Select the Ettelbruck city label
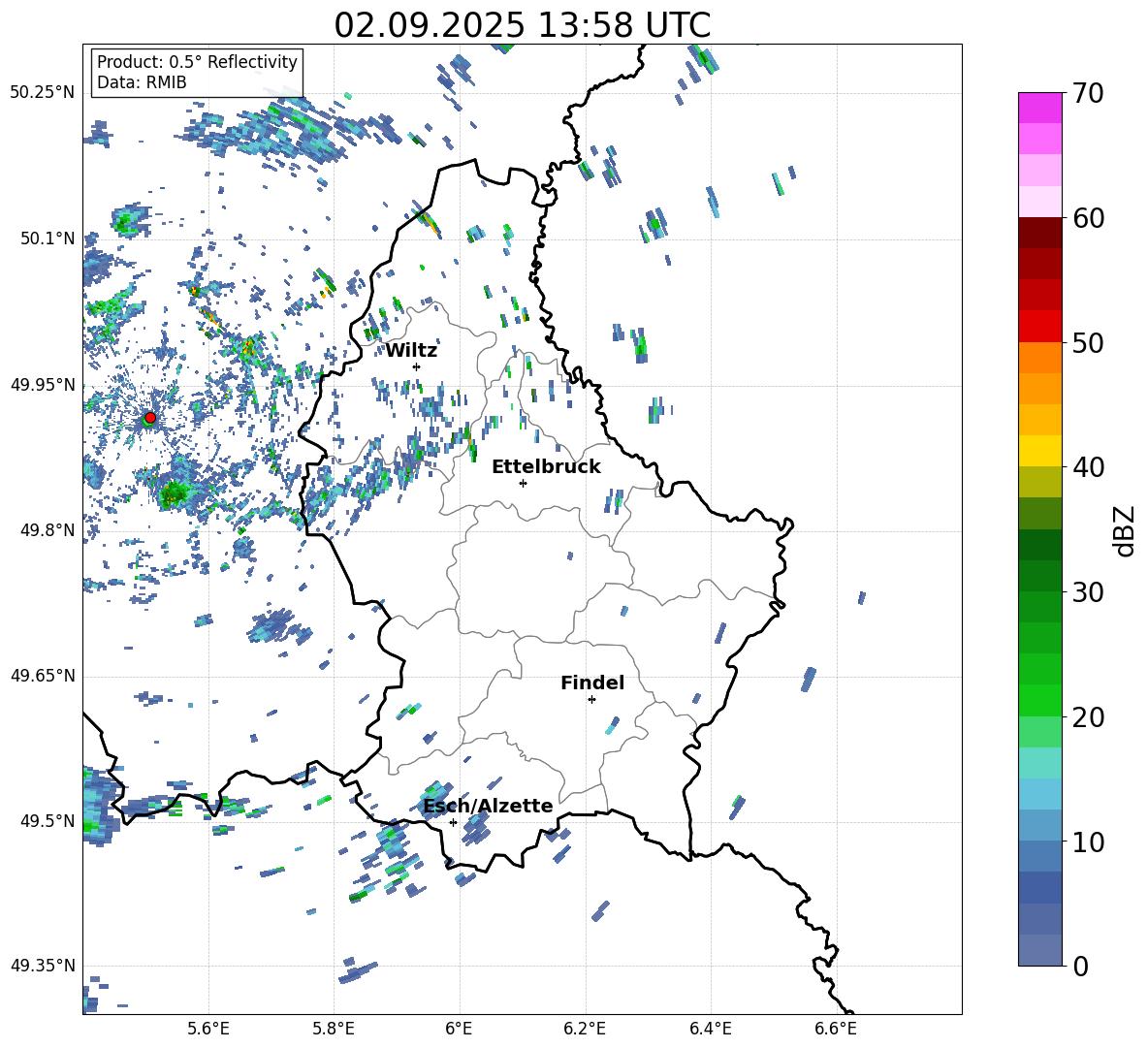Image resolution: width=1148 pixels, height=1048 pixels. (546, 467)
